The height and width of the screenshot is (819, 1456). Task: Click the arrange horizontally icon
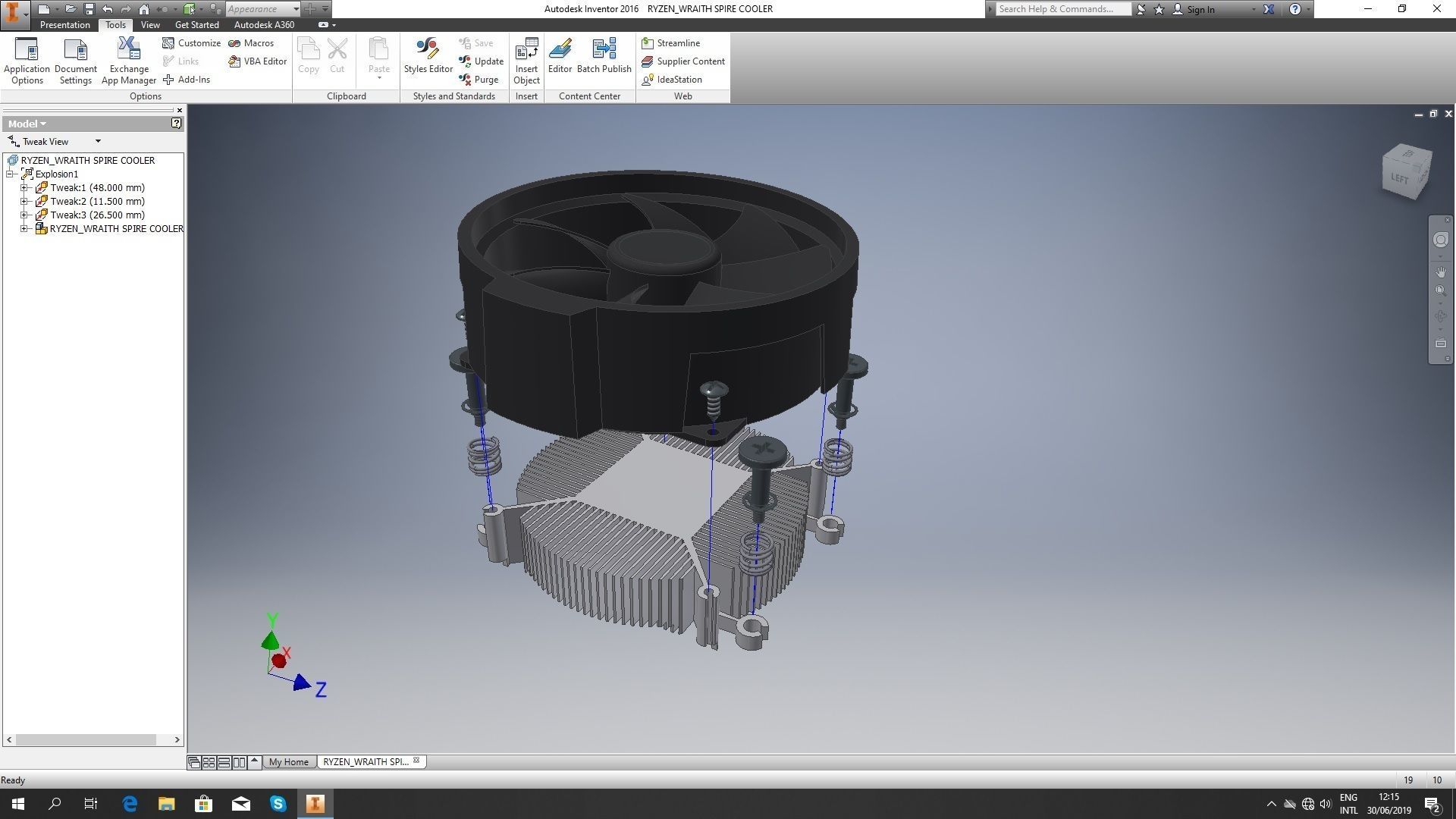click(224, 762)
